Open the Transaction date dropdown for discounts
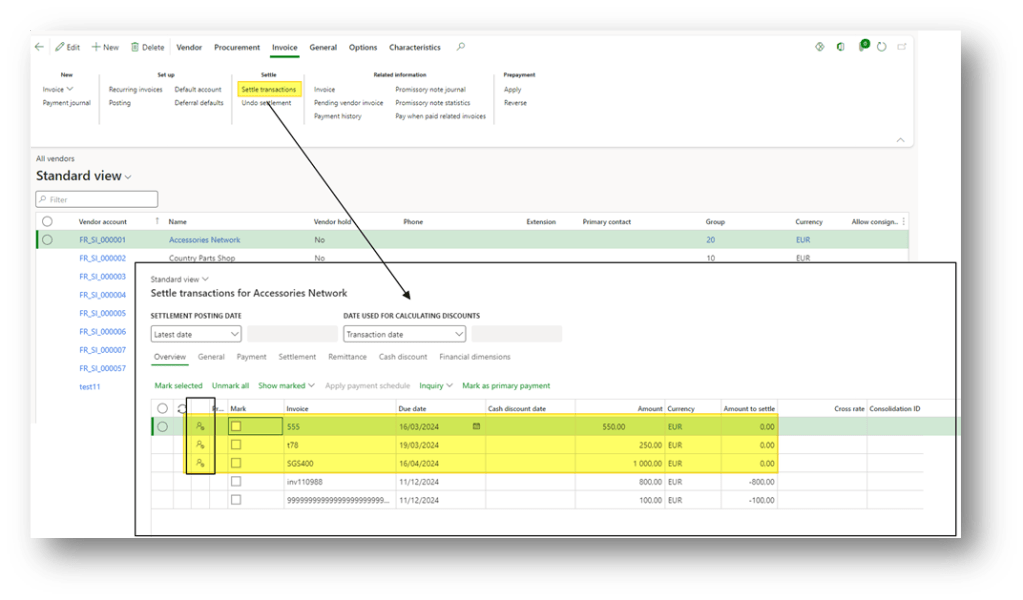Image resolution: width=1023 pixels, height=600 pixels. pos(404,334)
